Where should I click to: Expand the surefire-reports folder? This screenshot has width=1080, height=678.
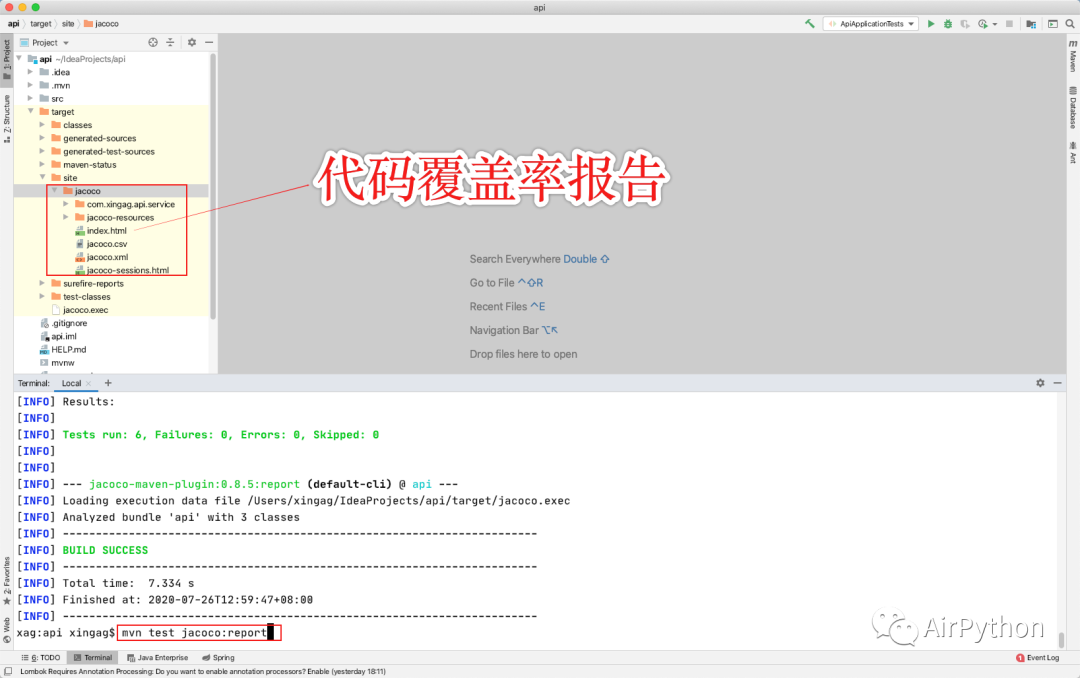[x=42, y=283]
